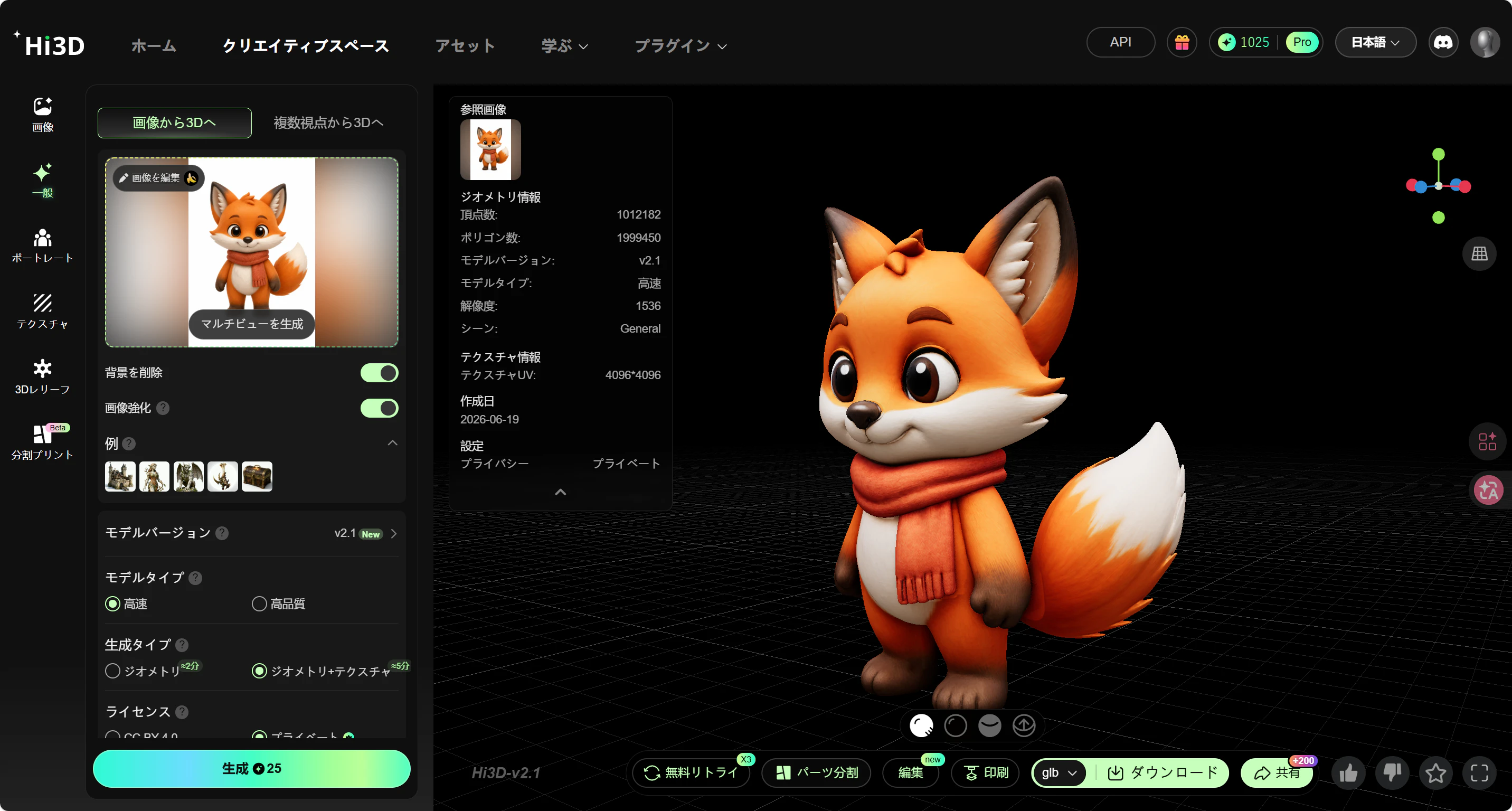Open the glb format dropdown
Viewport: 1512px width, 811px height.
pos(1059,773)
